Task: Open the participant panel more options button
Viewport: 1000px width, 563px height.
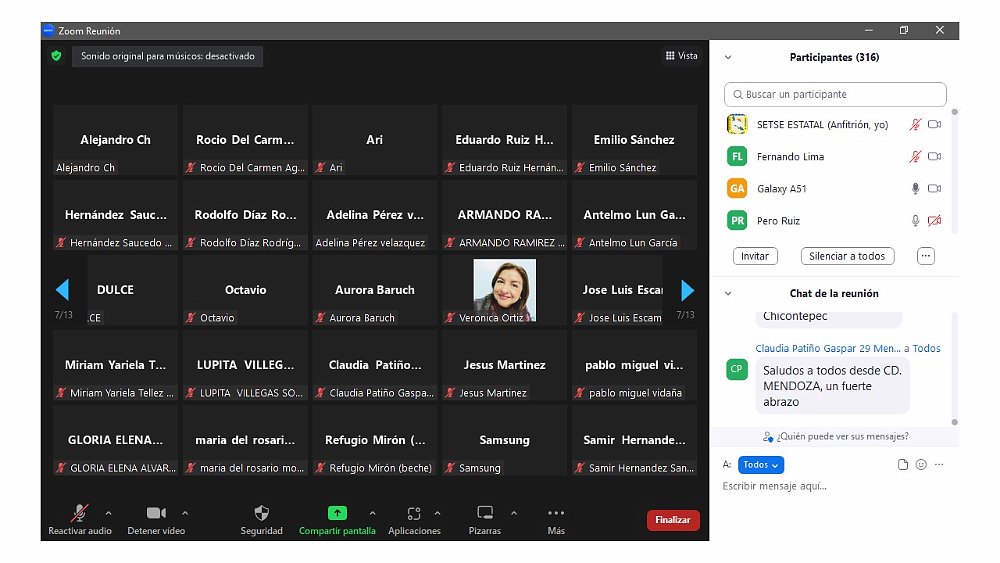Action: 926,256
